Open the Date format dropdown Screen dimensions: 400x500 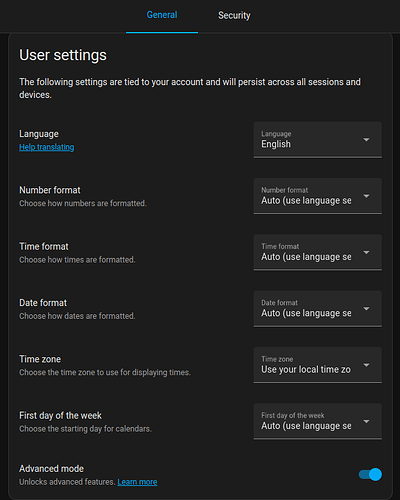point(318,309)
